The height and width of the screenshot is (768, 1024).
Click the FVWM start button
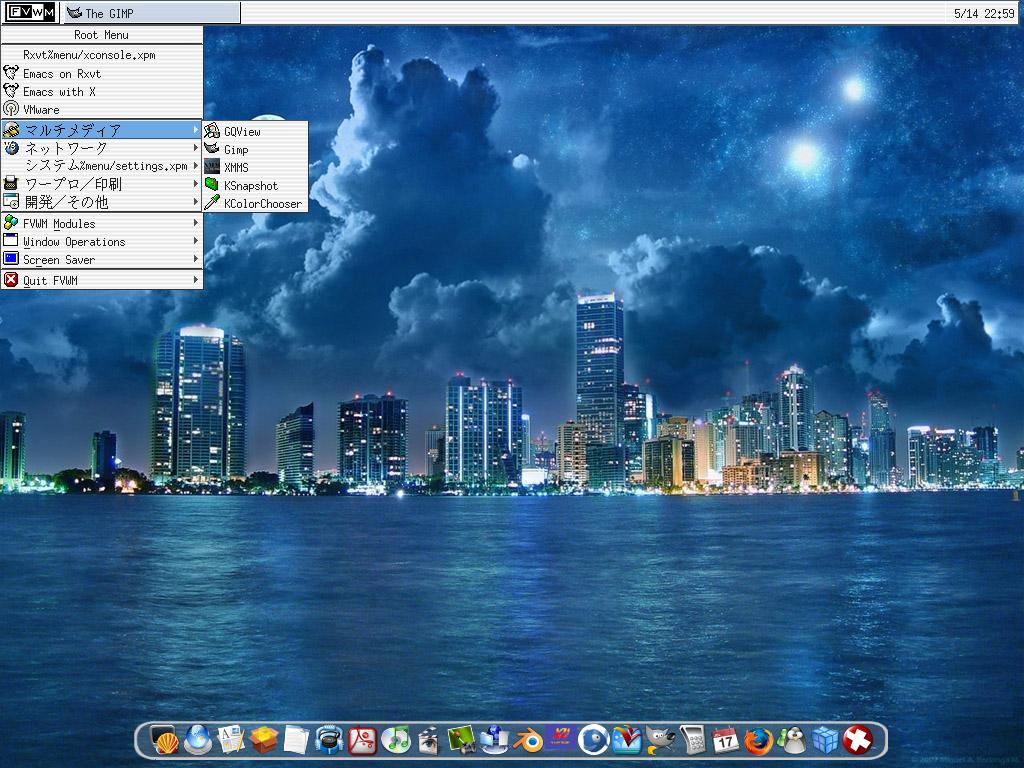[x=30, y=13]
